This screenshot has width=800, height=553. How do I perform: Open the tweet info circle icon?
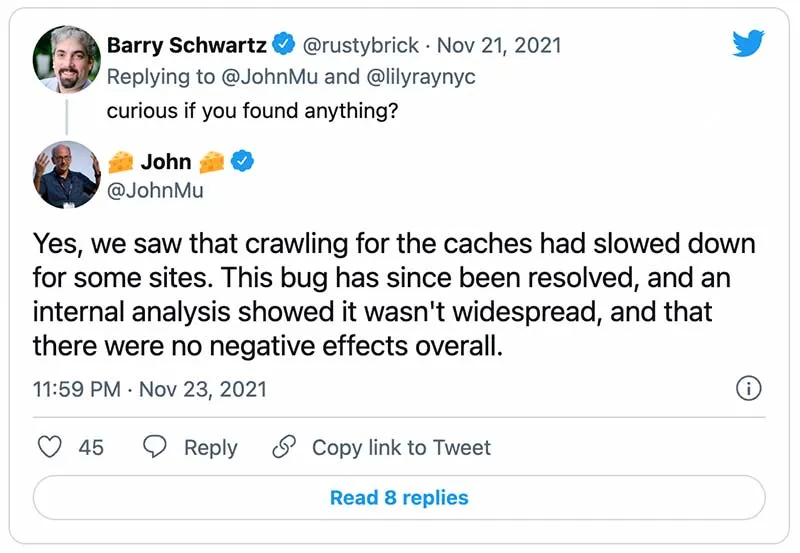tap(748, 388)
